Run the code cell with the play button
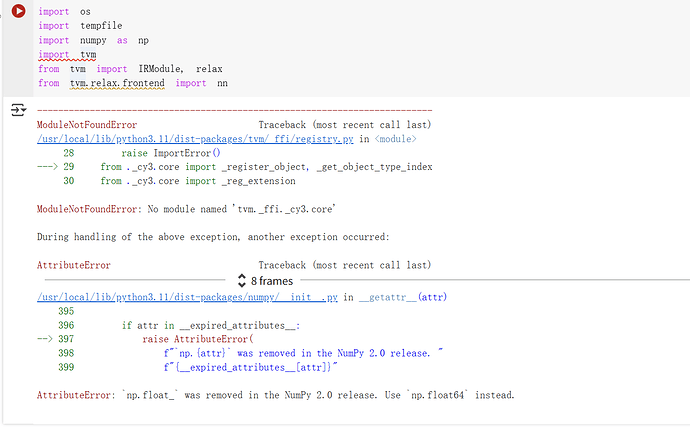This screenshot has height=427, width=690. point(18,12)
